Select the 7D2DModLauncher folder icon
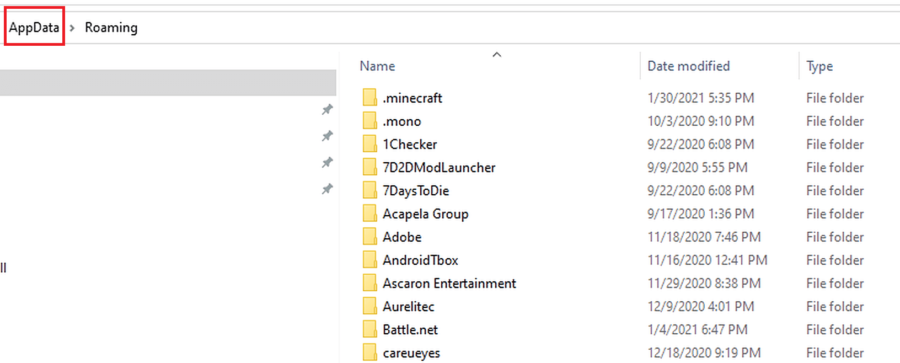 point(370,168)
